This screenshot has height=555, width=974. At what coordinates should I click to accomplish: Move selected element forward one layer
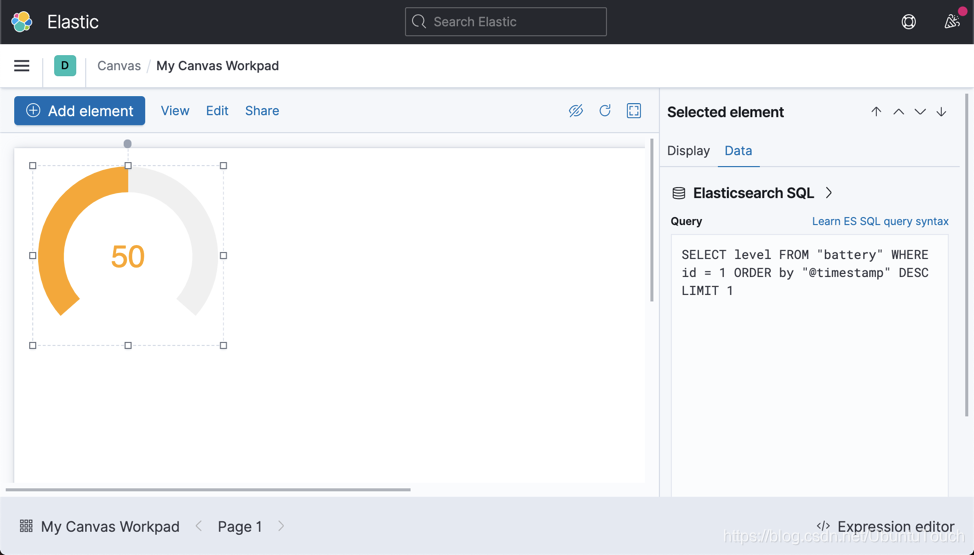pos(898,112)
